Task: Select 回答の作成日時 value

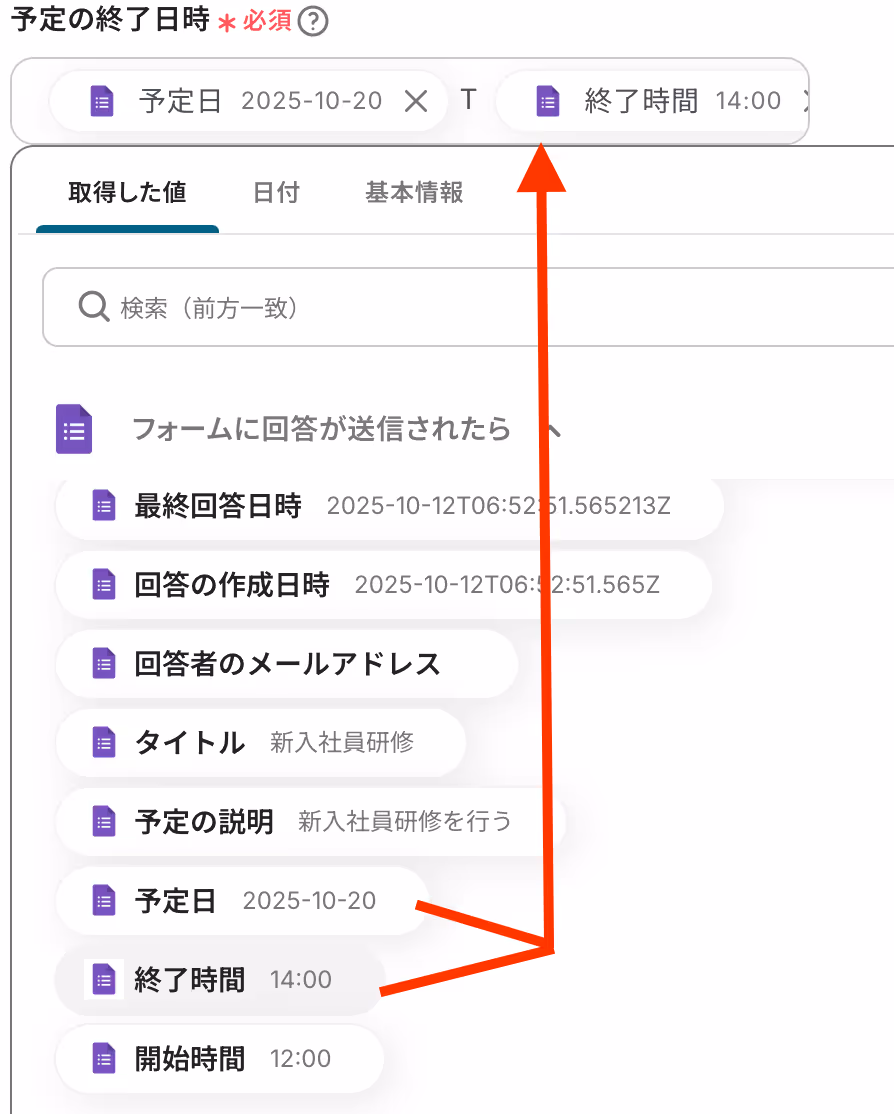Action: 384,585
